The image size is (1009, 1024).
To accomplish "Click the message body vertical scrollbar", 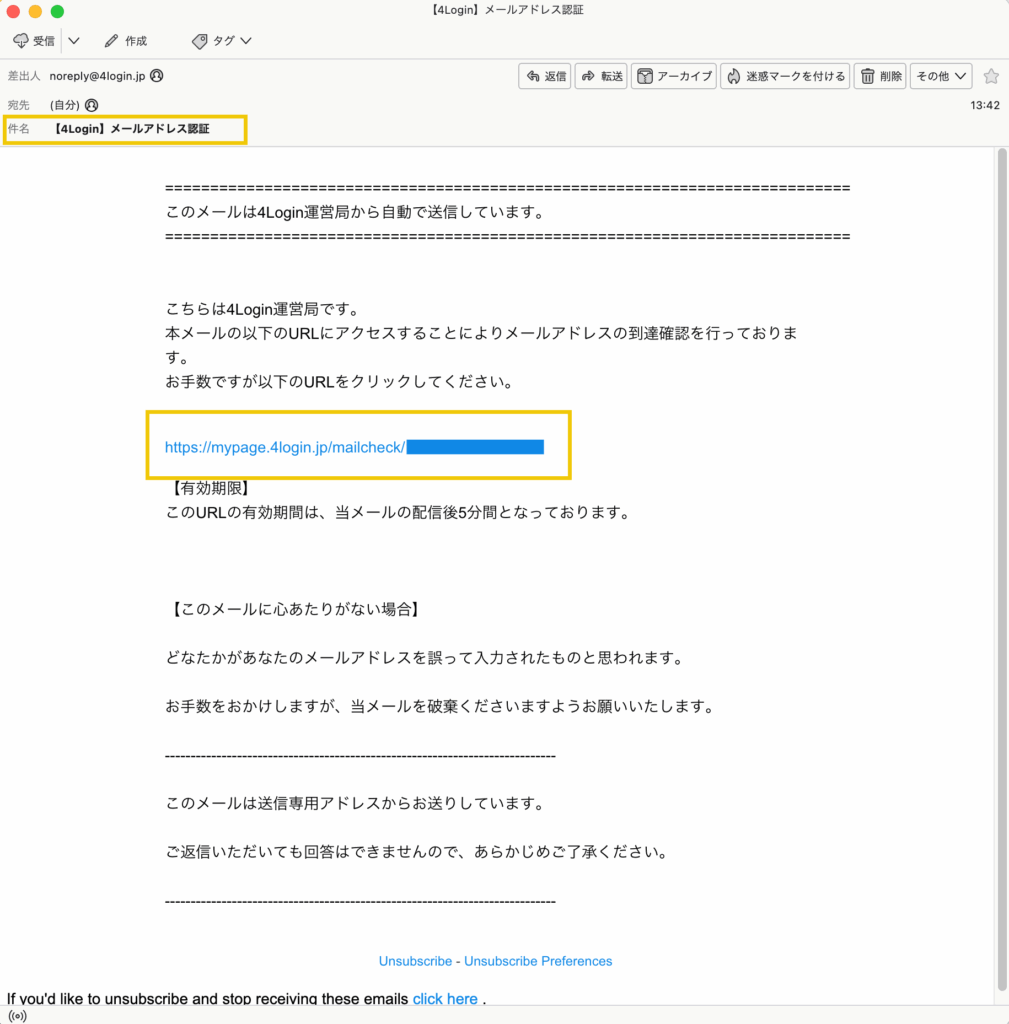I will click(x=1001, y=560).
